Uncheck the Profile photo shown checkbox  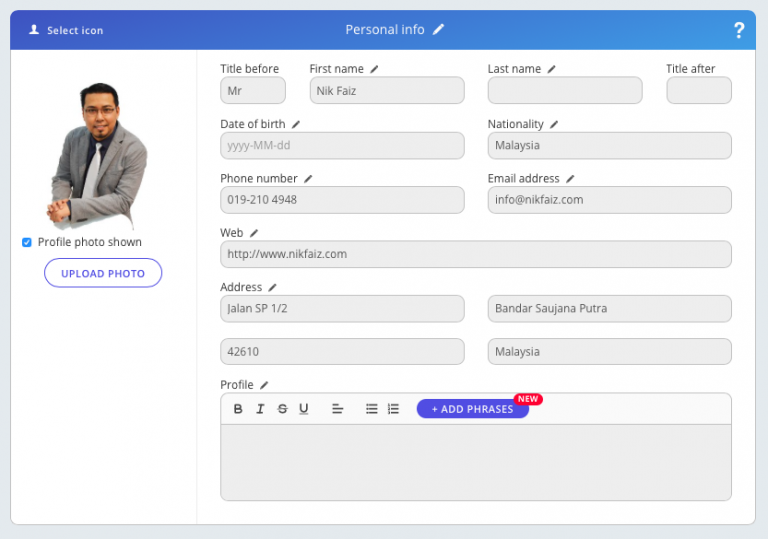[27, 242]
